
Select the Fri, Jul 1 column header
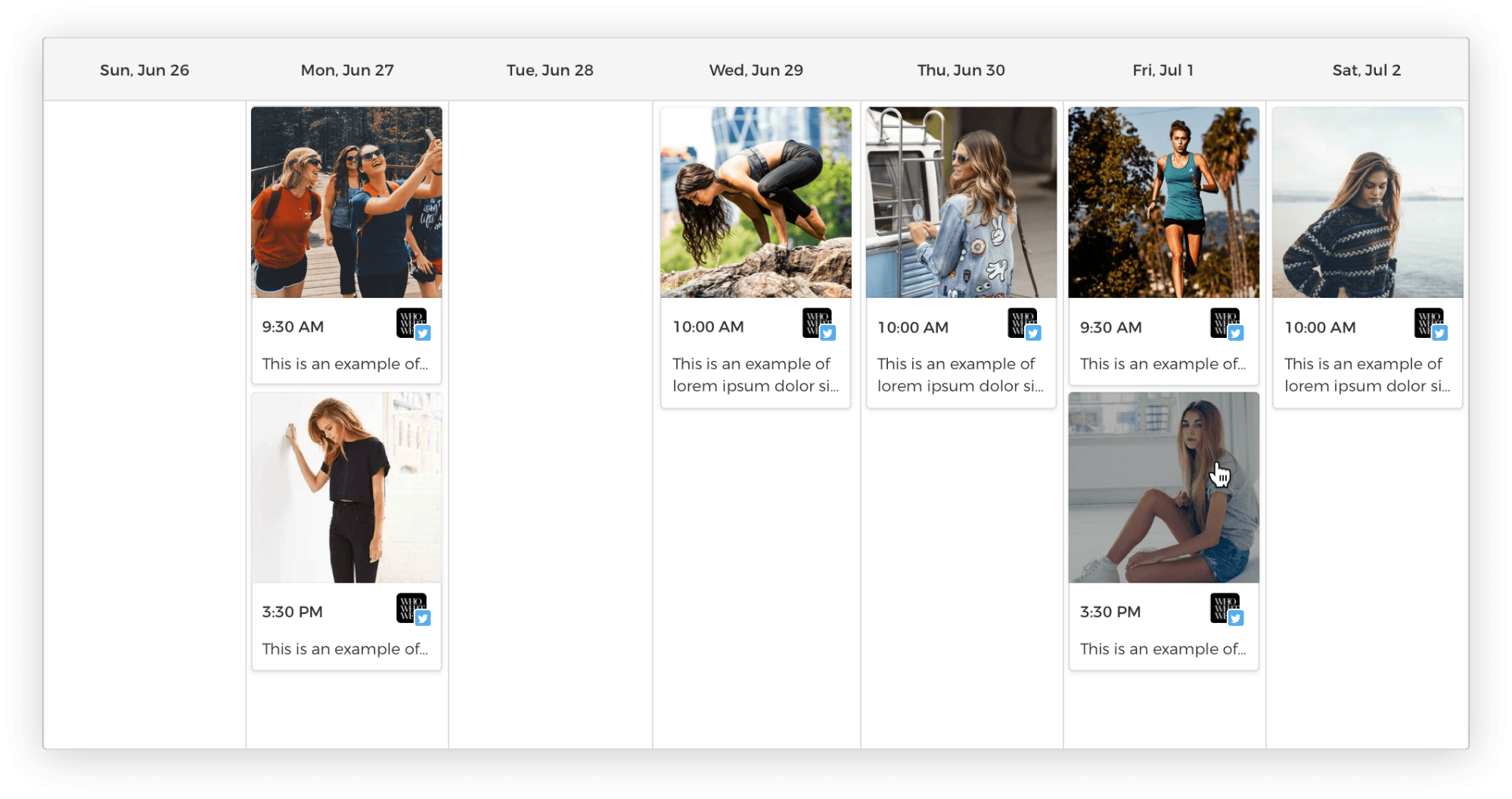[x=1163, y=70]
